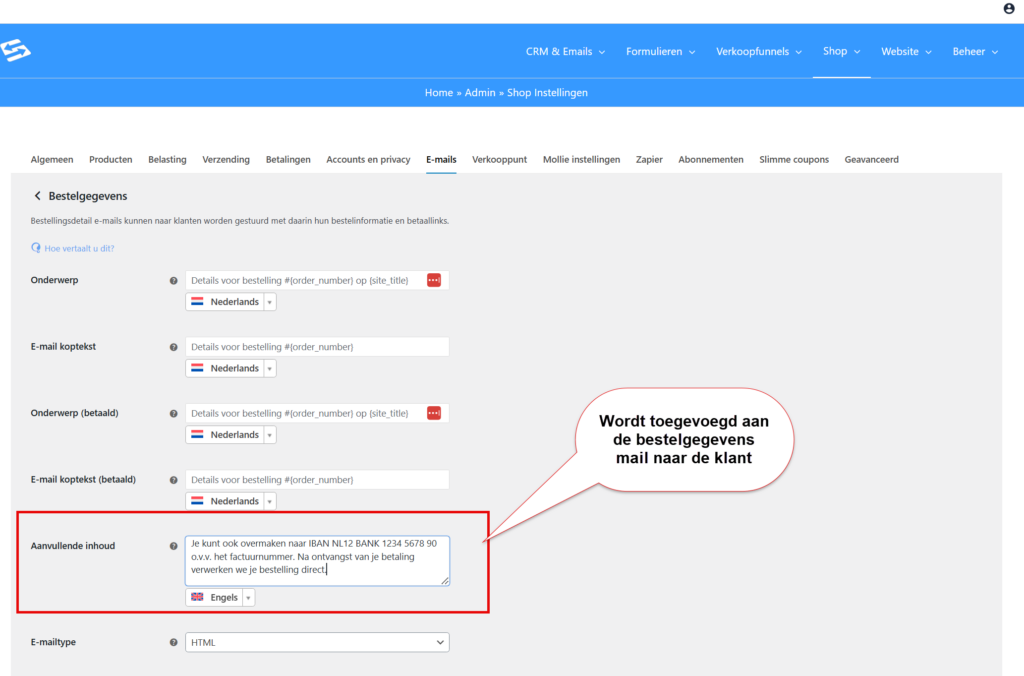Screen dimensions: 1024x676
Task: Click the E-mail koptekst (betaald) input
Action: (317, 480)
